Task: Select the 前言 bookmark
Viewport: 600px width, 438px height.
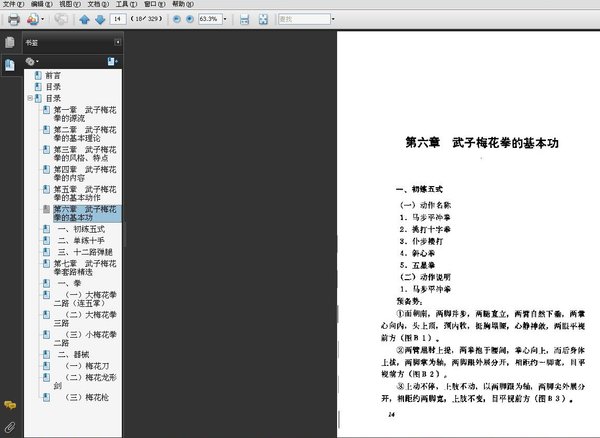Action: tap(53, 75)
